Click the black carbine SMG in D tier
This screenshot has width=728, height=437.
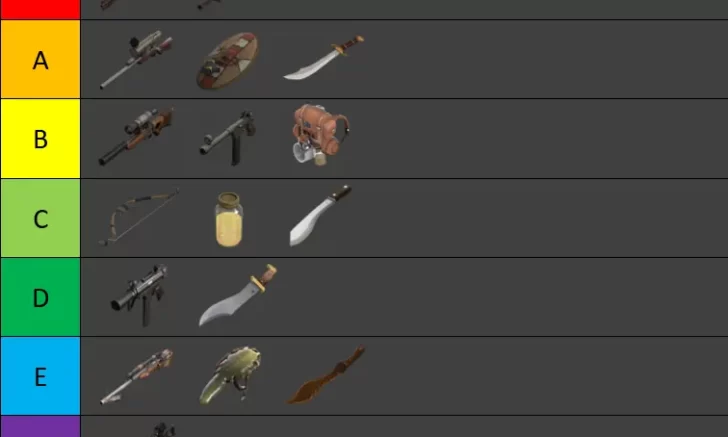139,296
